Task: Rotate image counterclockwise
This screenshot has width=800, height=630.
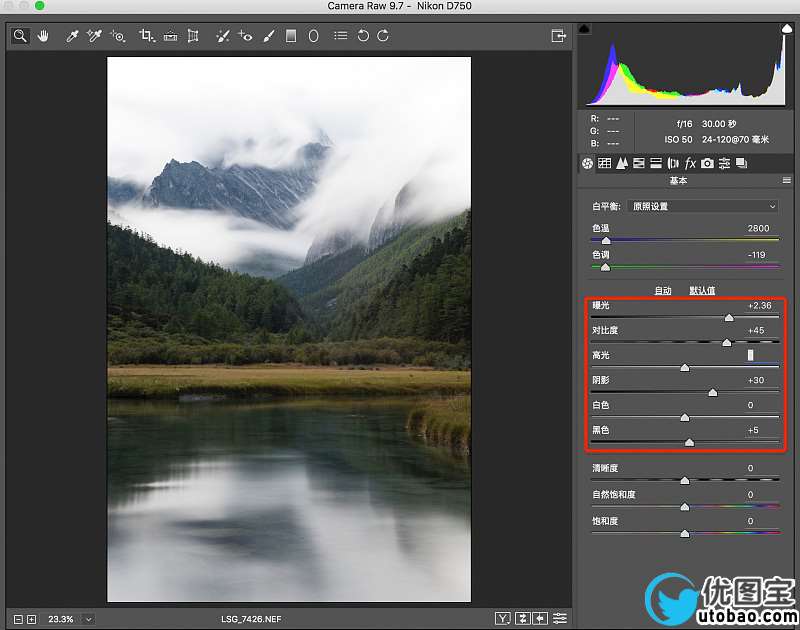Action: (363, 36)
